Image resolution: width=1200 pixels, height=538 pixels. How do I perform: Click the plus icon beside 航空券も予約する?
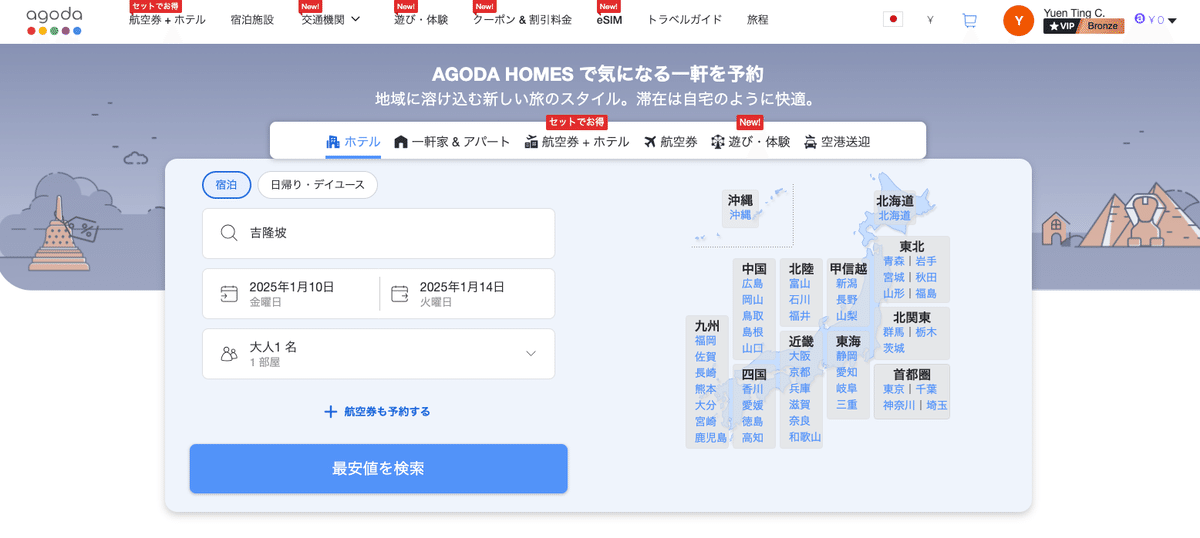click(330, 411)
